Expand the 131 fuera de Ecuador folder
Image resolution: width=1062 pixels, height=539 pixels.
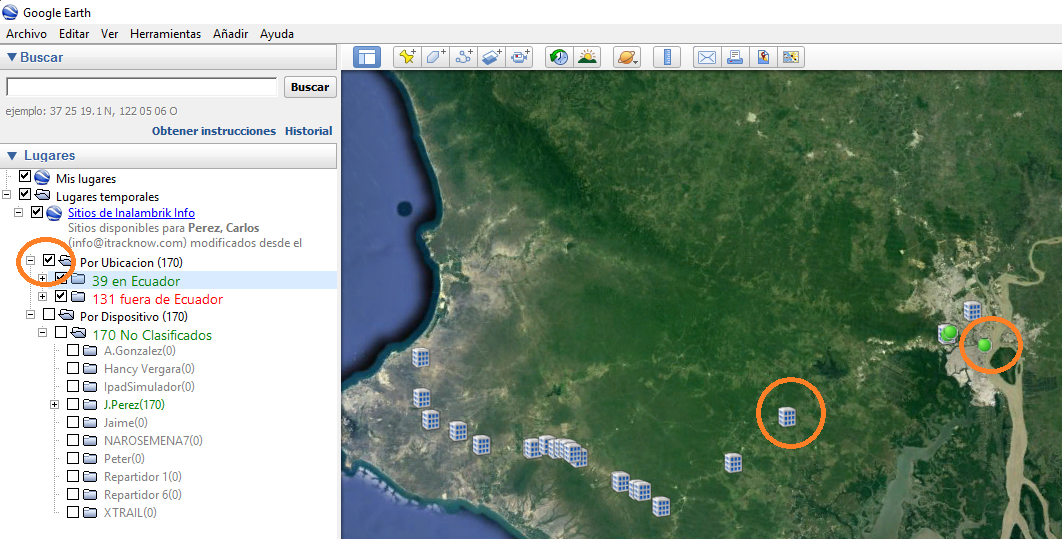coord(43,297)
